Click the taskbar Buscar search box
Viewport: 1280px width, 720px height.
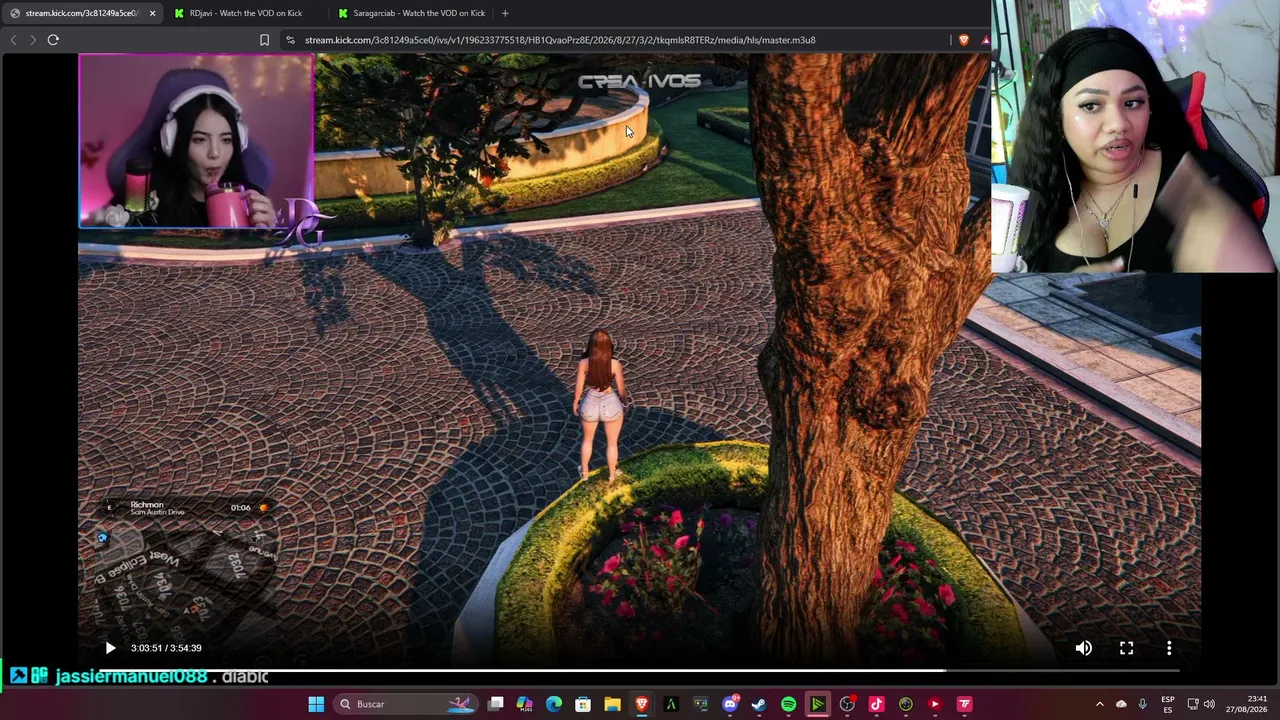(406, 704)
